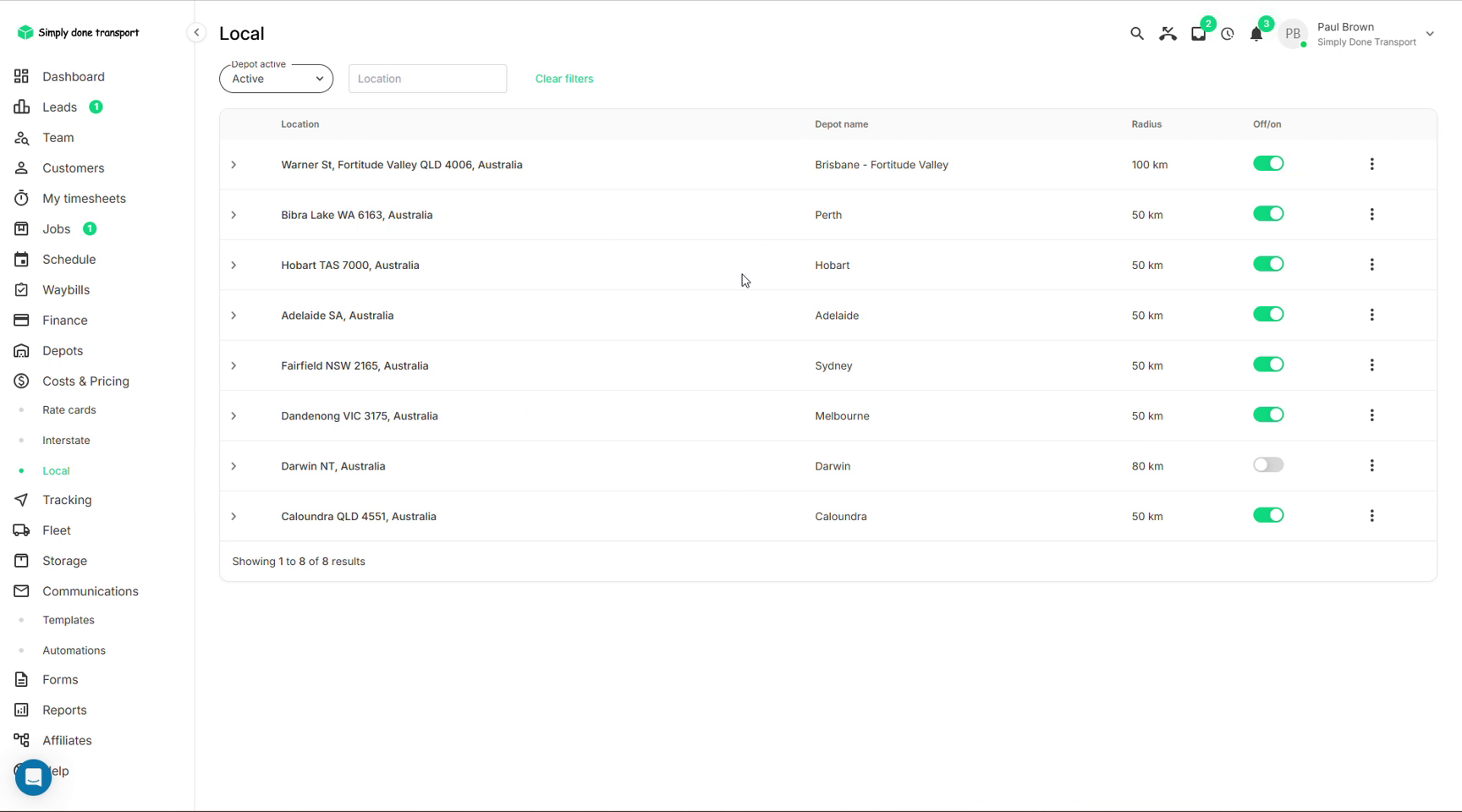Open Automations under Communications
1462x812 pixels.
tap(74, 650)
